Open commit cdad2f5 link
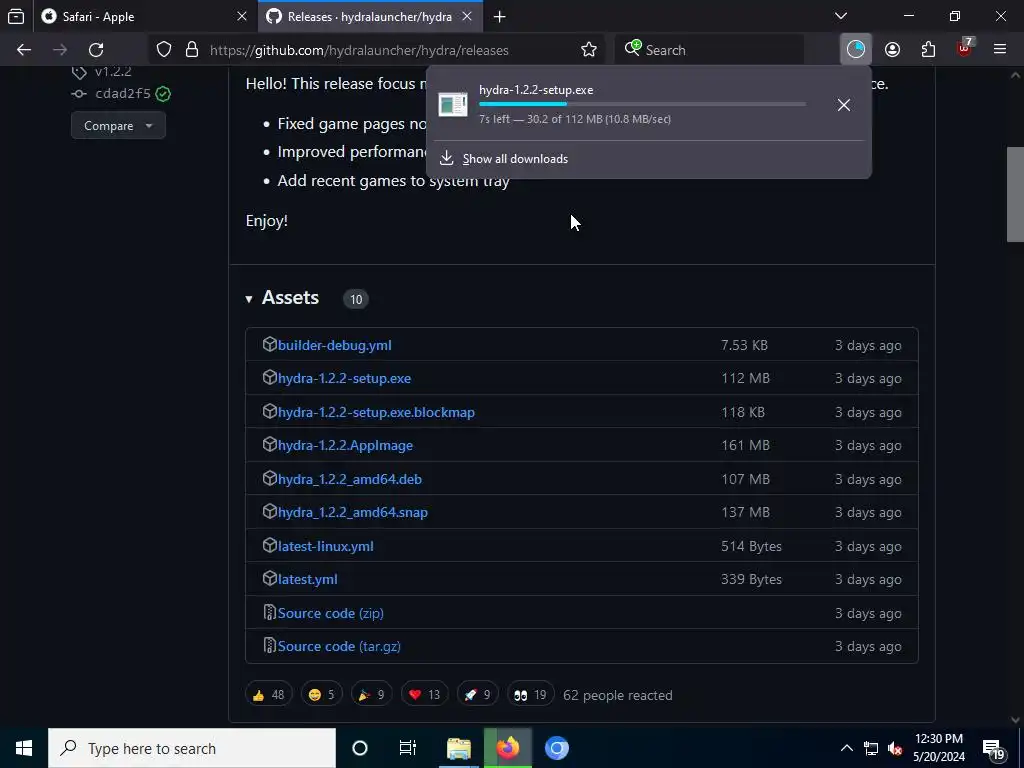The height and width of the screenshot is (768, 1024). [123, 93]
